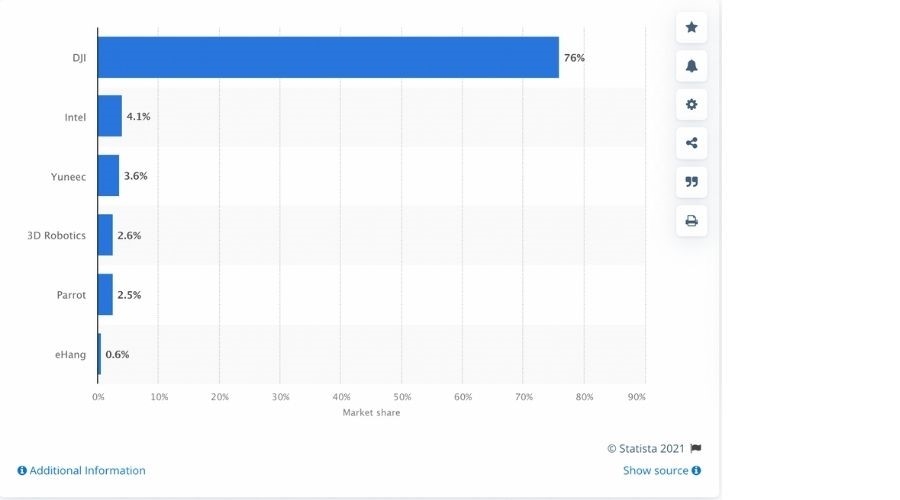Screen dimensions: 900x500
Task: Select the DJI 76% bar
Action: [328, 57]
